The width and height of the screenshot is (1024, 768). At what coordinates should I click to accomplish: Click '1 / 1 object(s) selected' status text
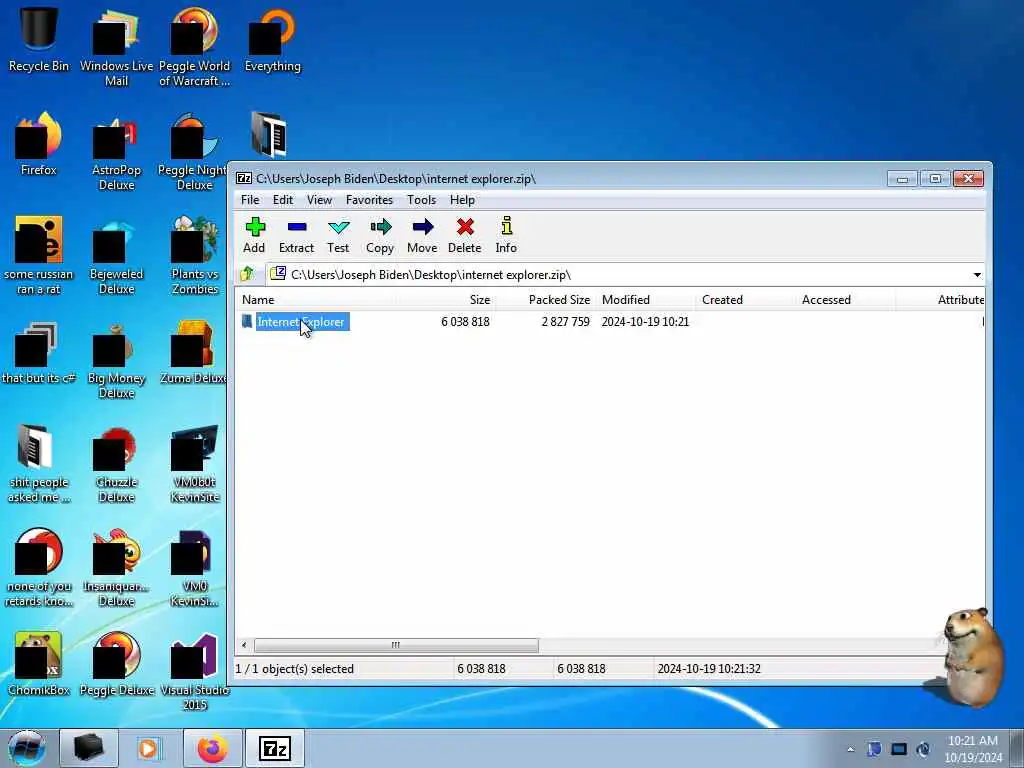295,669
